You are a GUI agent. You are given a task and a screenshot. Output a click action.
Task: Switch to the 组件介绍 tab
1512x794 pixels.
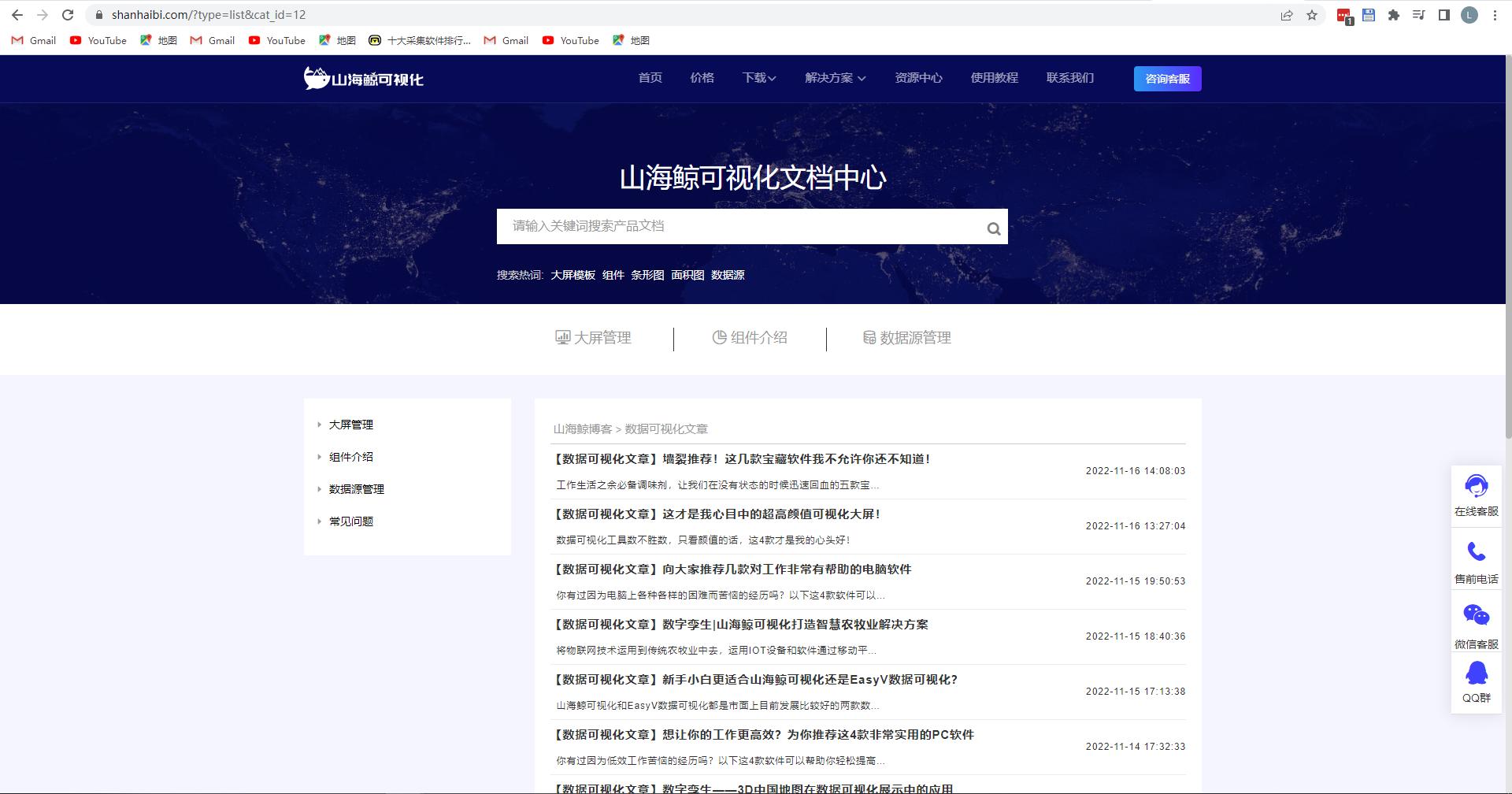(x=750, y=338)
